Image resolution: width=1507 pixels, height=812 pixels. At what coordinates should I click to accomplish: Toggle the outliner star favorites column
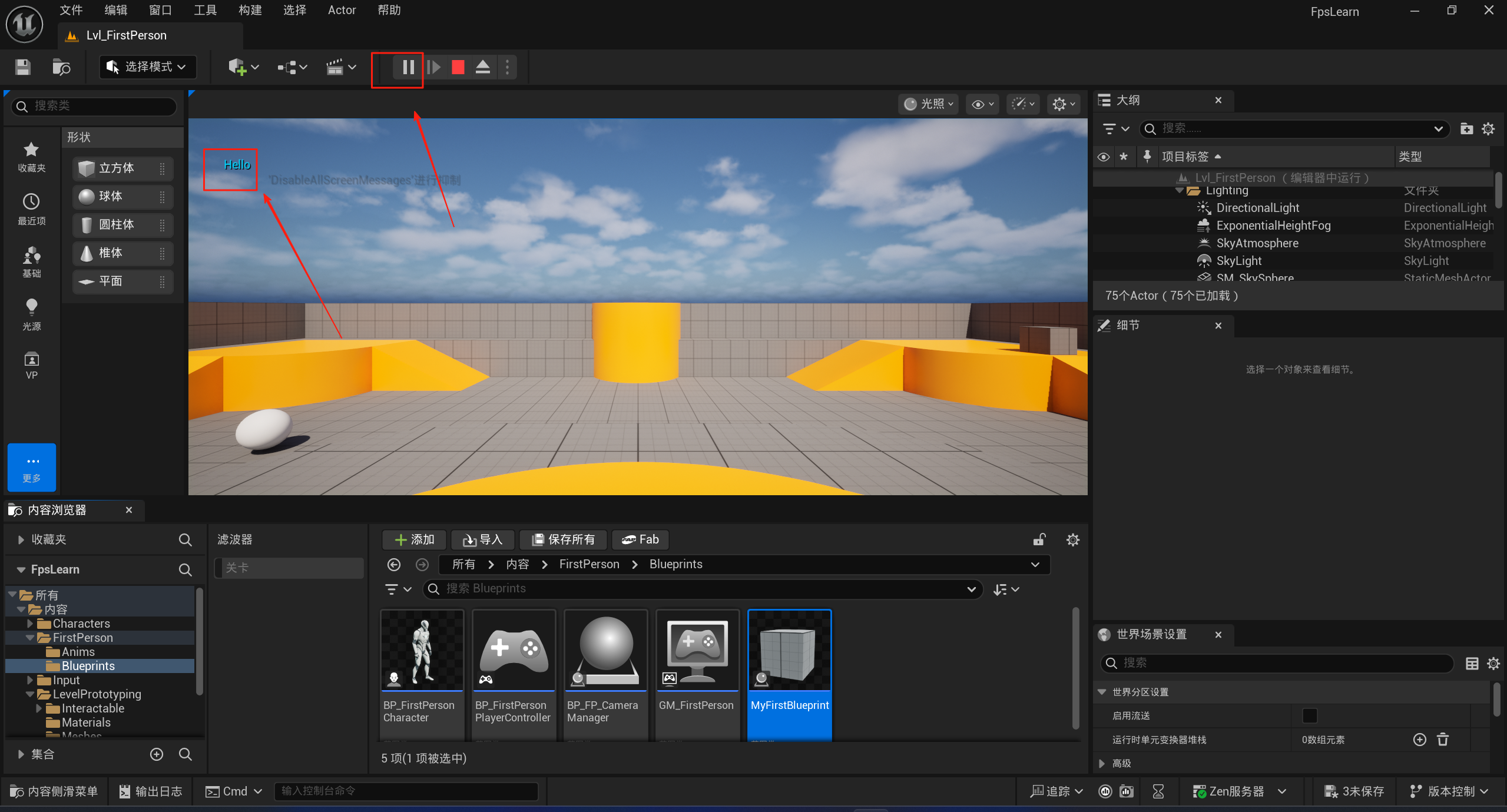coord(1124,157)
